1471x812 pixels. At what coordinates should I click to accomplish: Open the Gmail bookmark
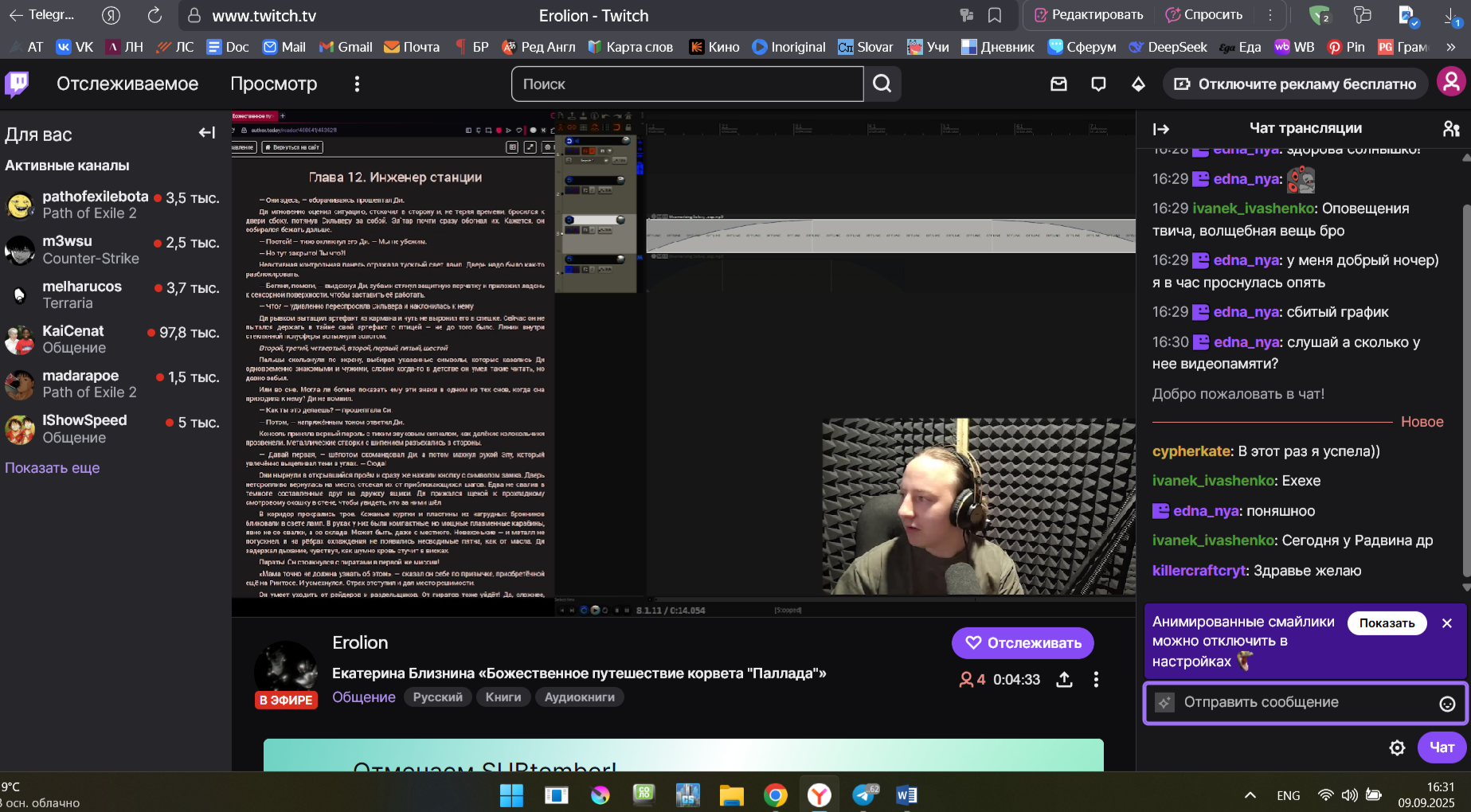pyautogui.click(x=346, y=47)
